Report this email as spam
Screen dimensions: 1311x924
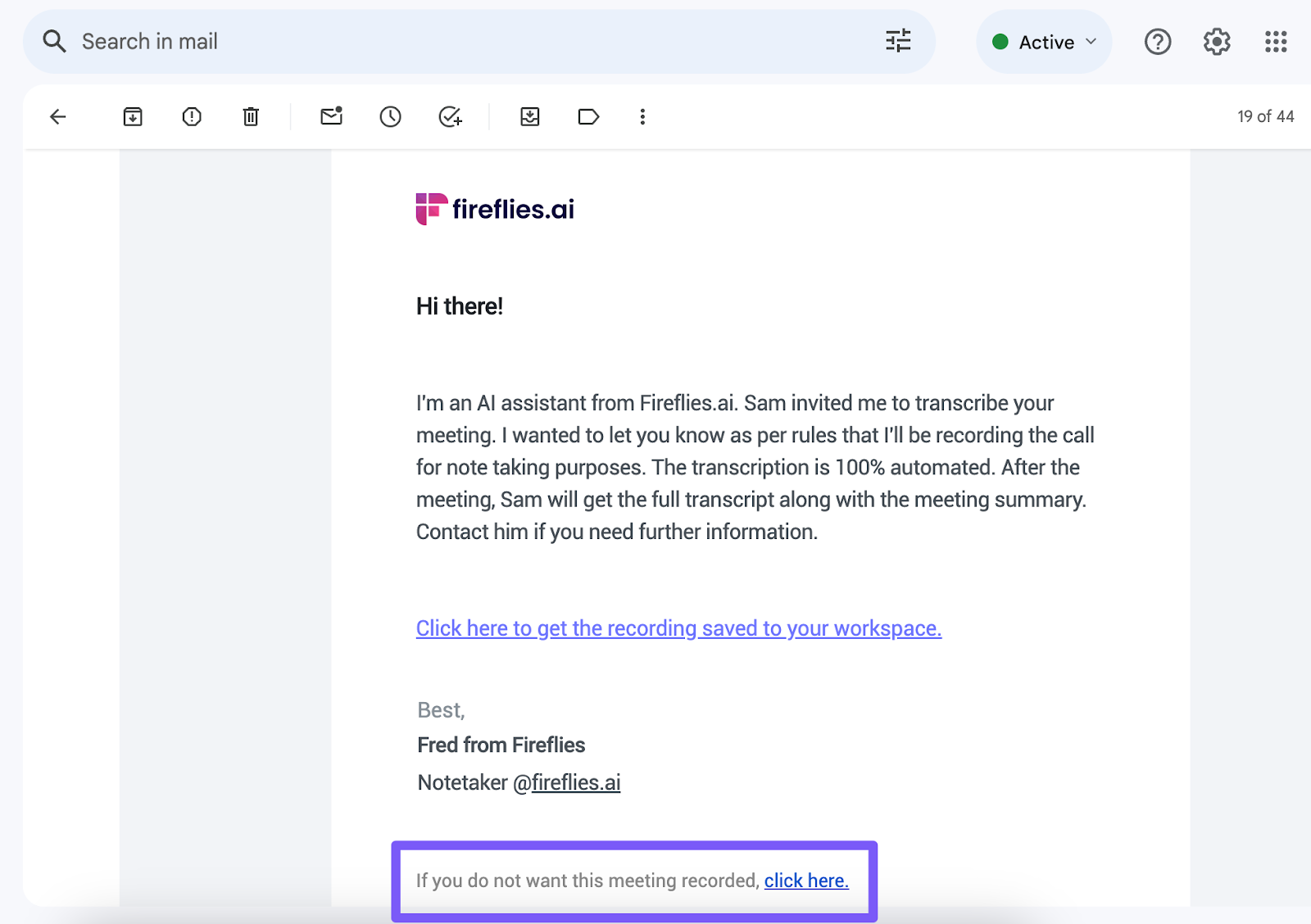[192, 117]
